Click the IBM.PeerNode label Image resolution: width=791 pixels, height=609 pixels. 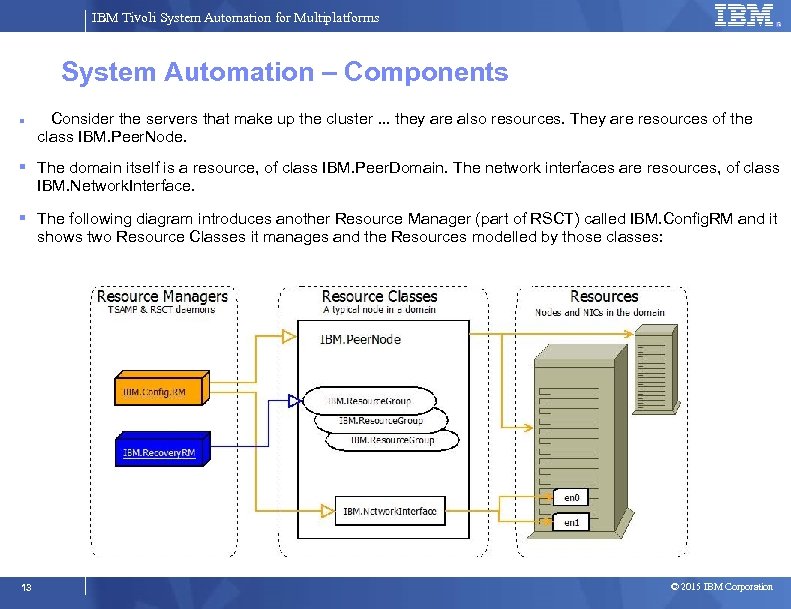pyautogui.click(x=360, y=340)
